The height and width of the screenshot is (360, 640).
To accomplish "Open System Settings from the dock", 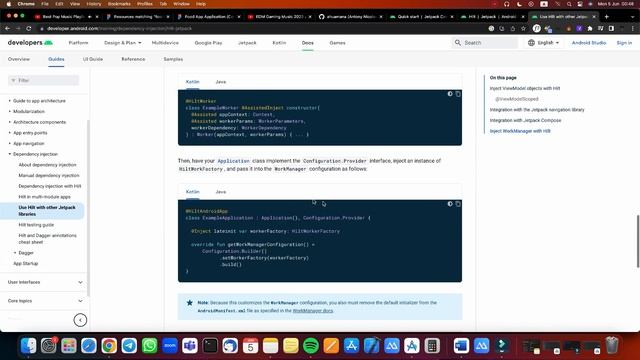I will (49, 346).
